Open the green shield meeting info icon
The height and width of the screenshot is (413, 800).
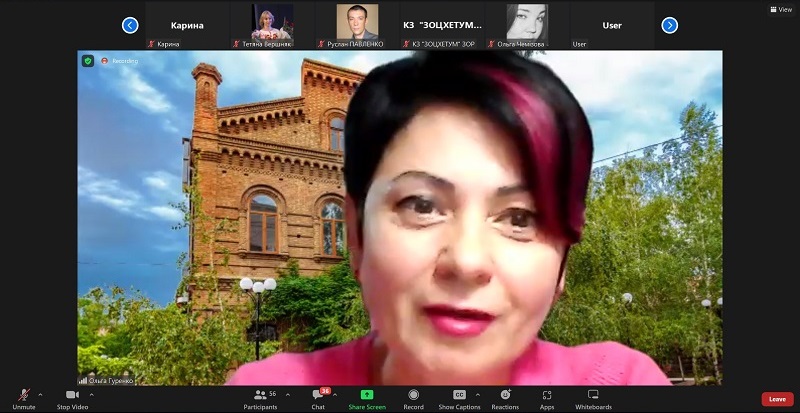point(88,61)
